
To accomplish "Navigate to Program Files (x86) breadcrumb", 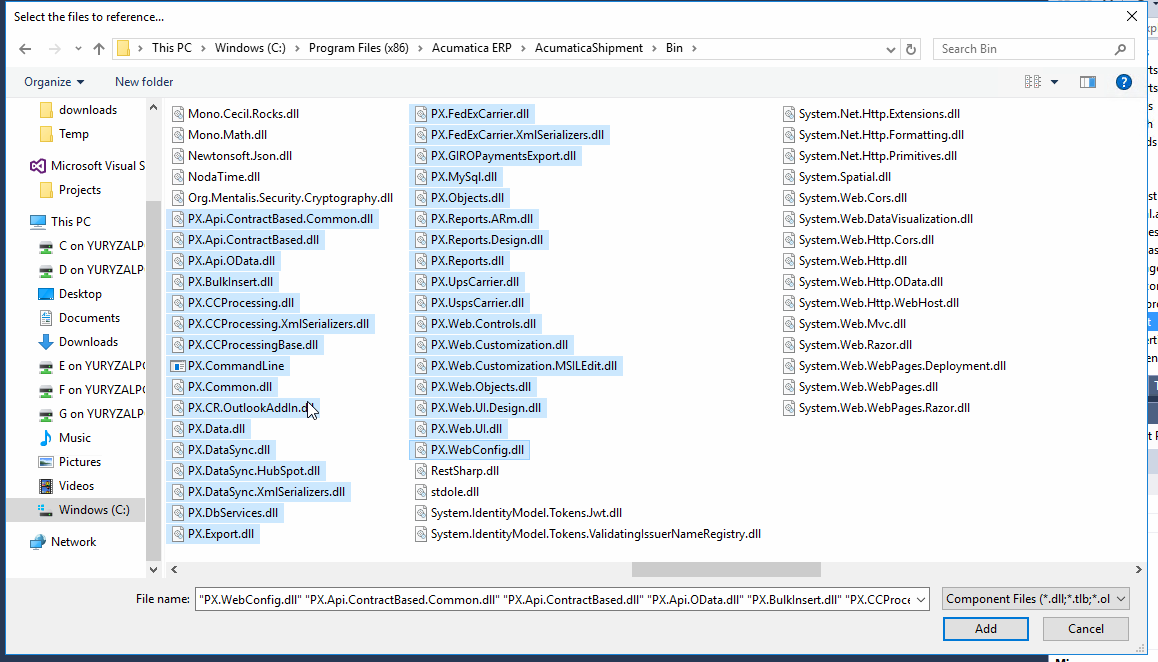I will click(358, 48).
